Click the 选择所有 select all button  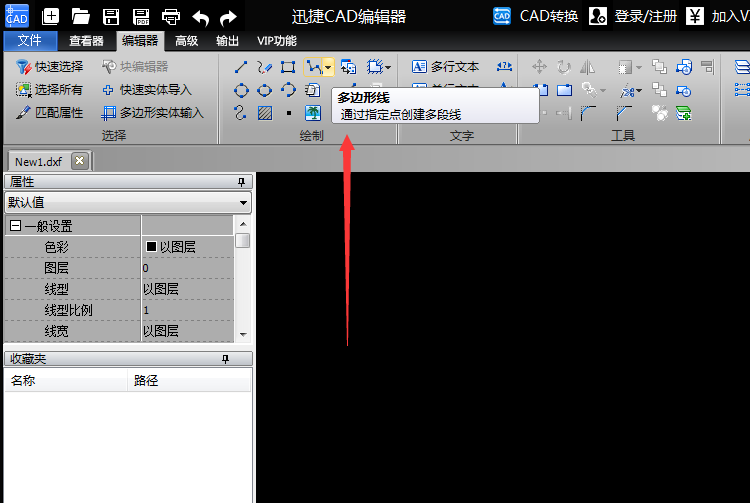coord(49,89)
